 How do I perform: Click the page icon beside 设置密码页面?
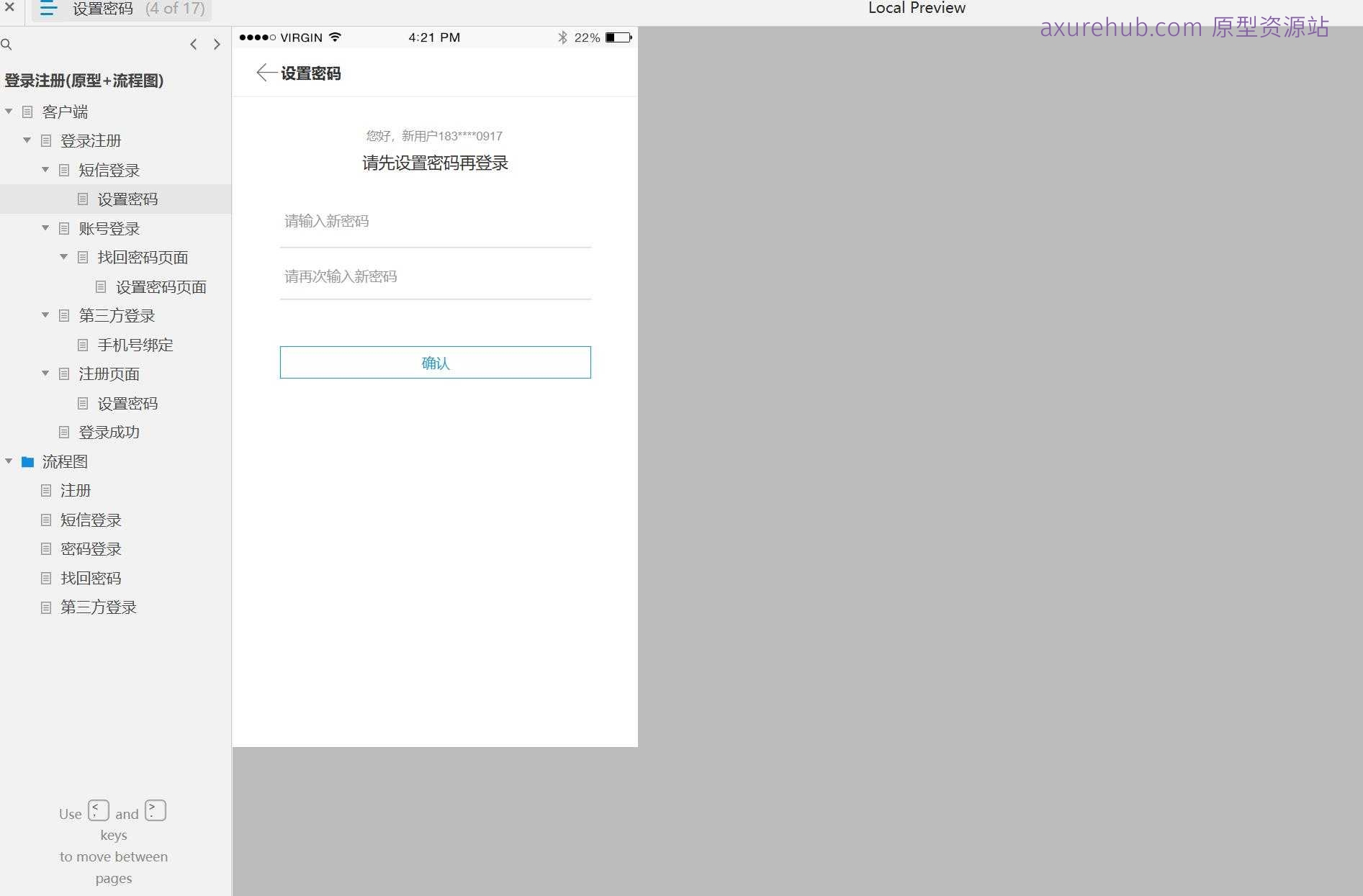[x=102, y=286]
